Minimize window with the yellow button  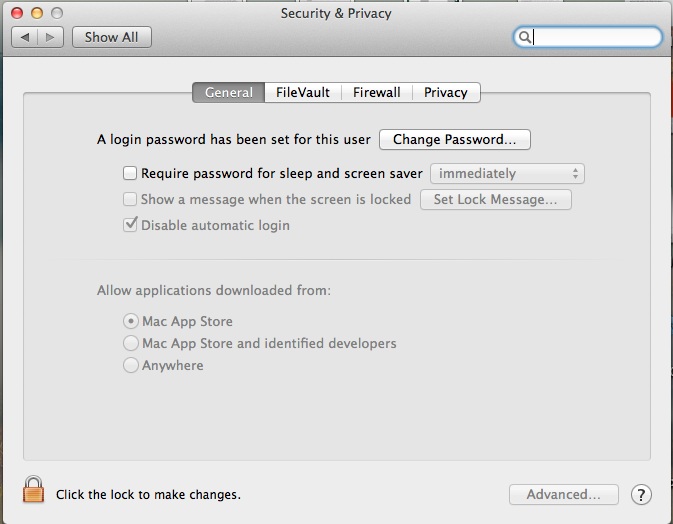pos(37,13)
